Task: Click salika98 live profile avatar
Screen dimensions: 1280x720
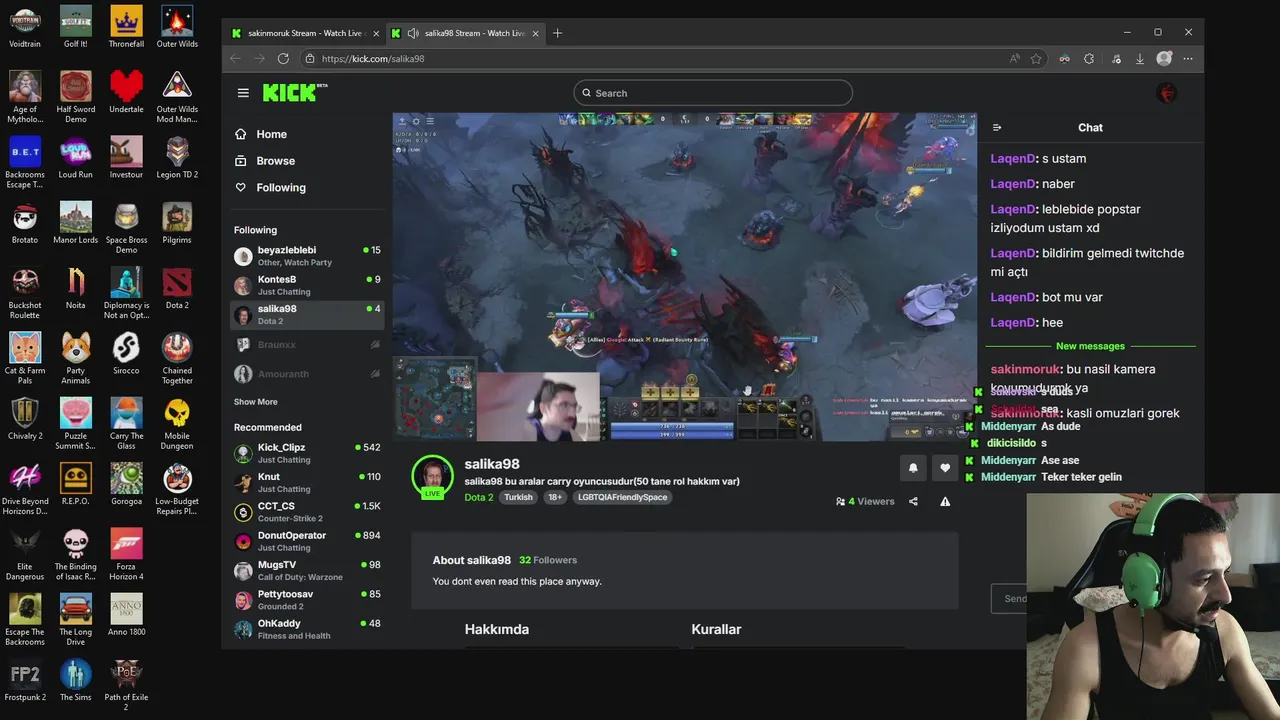Action: click(x=433, y=476)
